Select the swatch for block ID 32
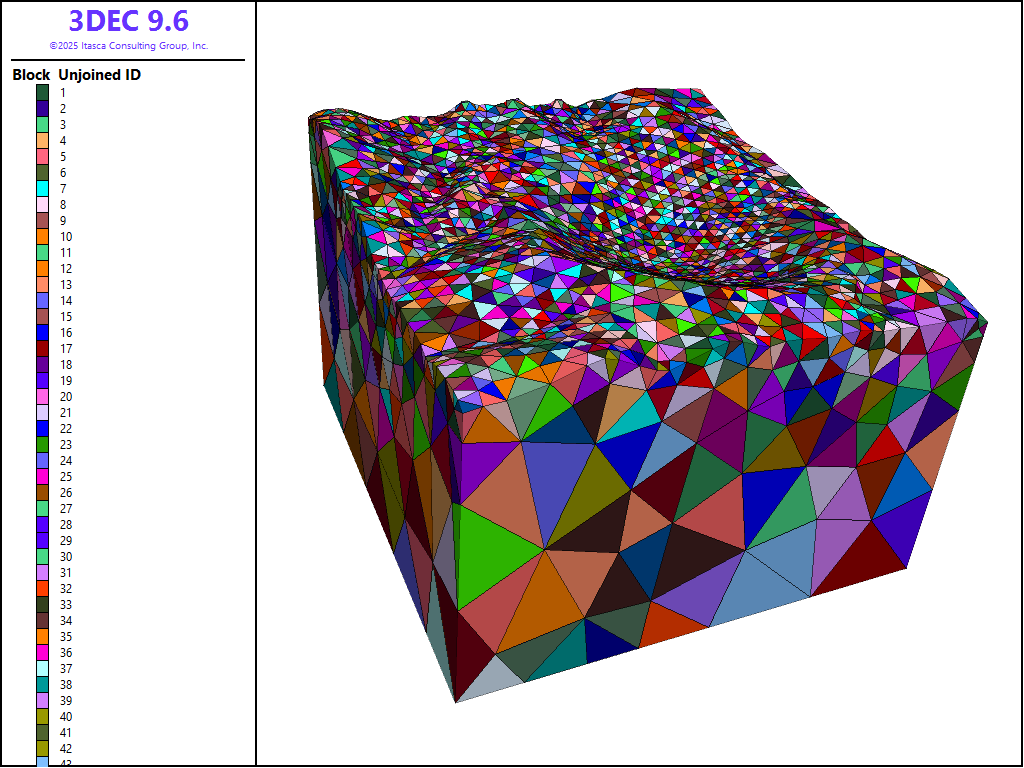 43,588
